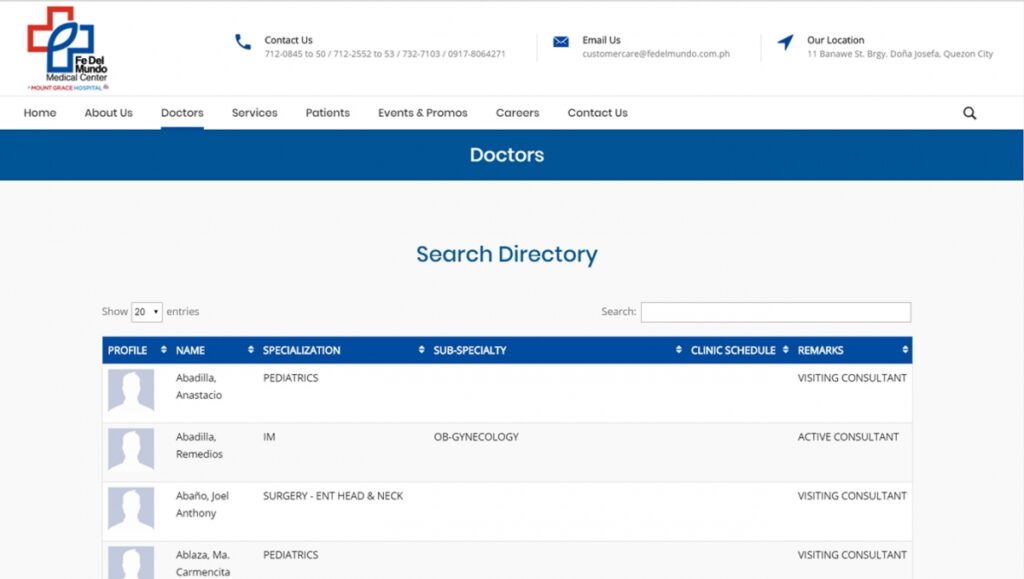Sort table by Name column header

click(x=190, y=350)
